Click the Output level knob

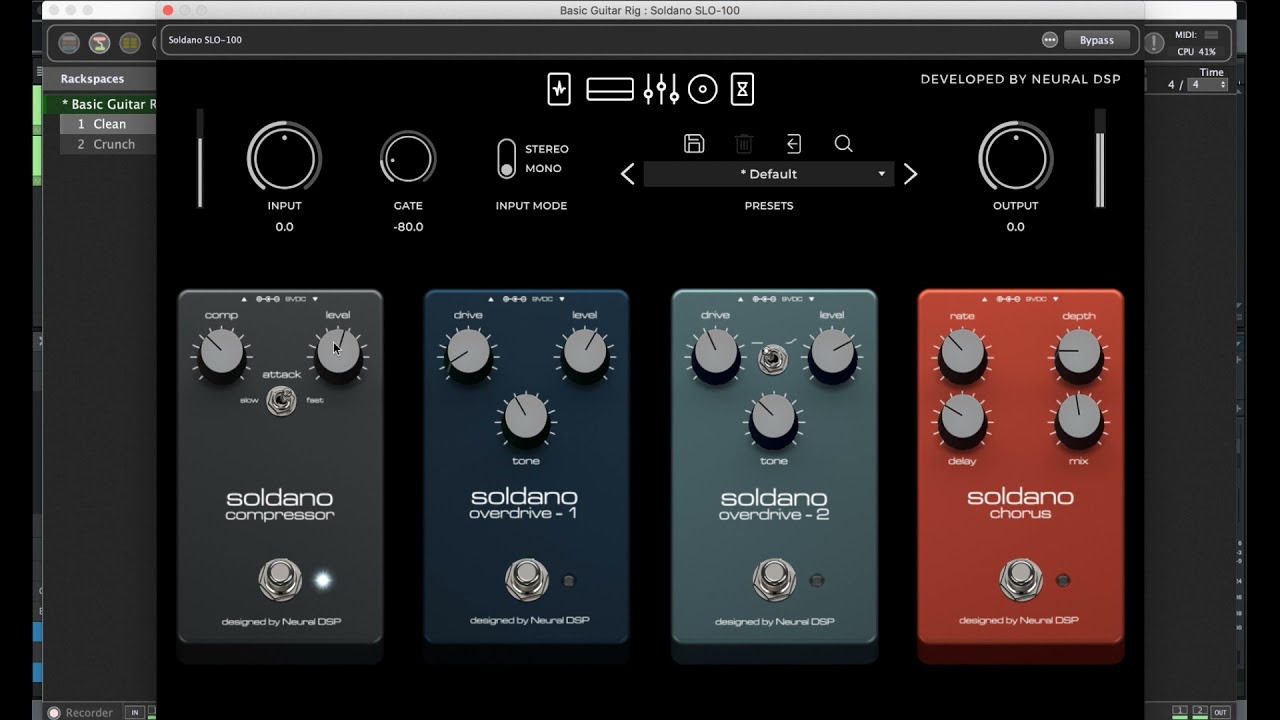pyautogui.click(x=1015, y=158)
